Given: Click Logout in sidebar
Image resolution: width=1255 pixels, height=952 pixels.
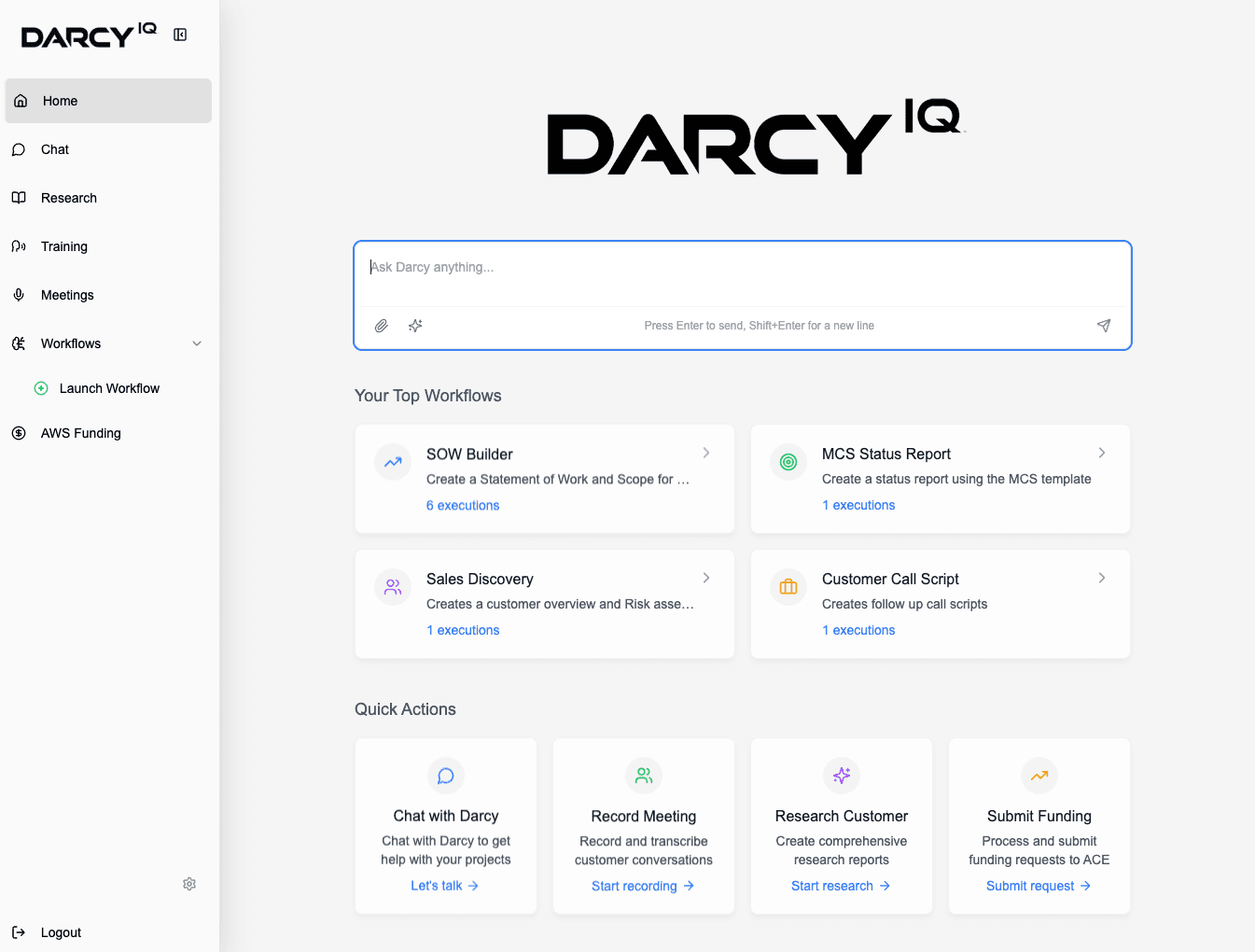Looking at the screenshot, I should (x=61, y=932).
